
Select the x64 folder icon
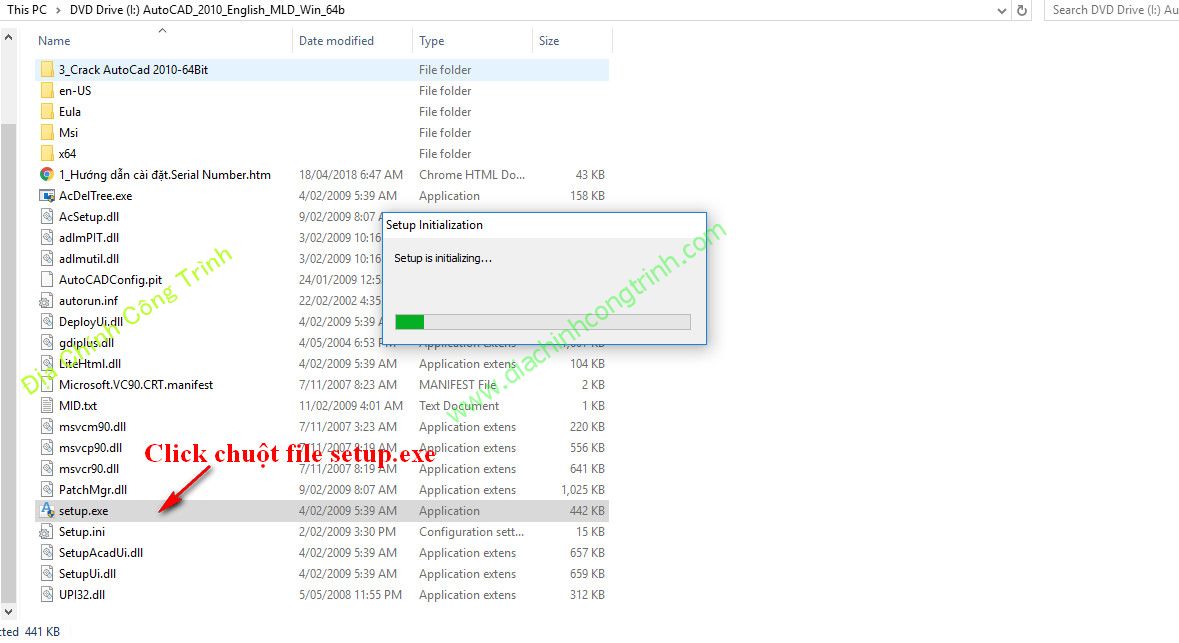47,154
